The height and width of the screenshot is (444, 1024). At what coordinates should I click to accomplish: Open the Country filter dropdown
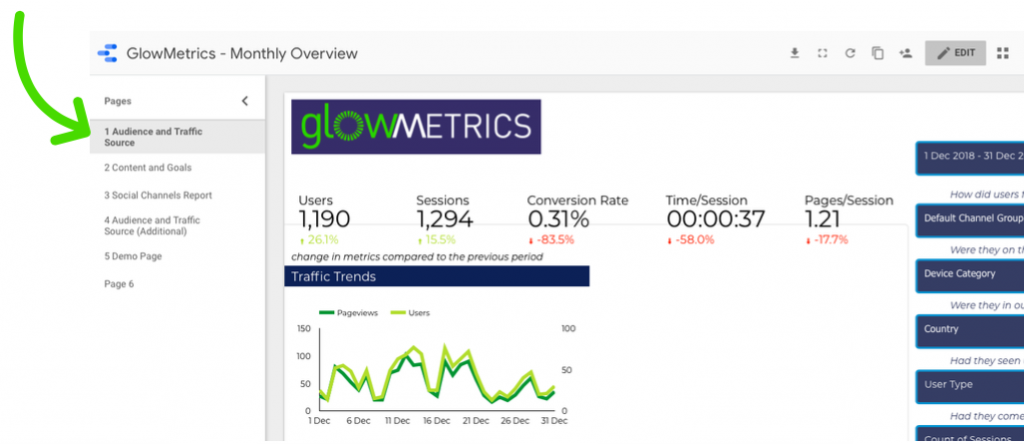point(968,330)
